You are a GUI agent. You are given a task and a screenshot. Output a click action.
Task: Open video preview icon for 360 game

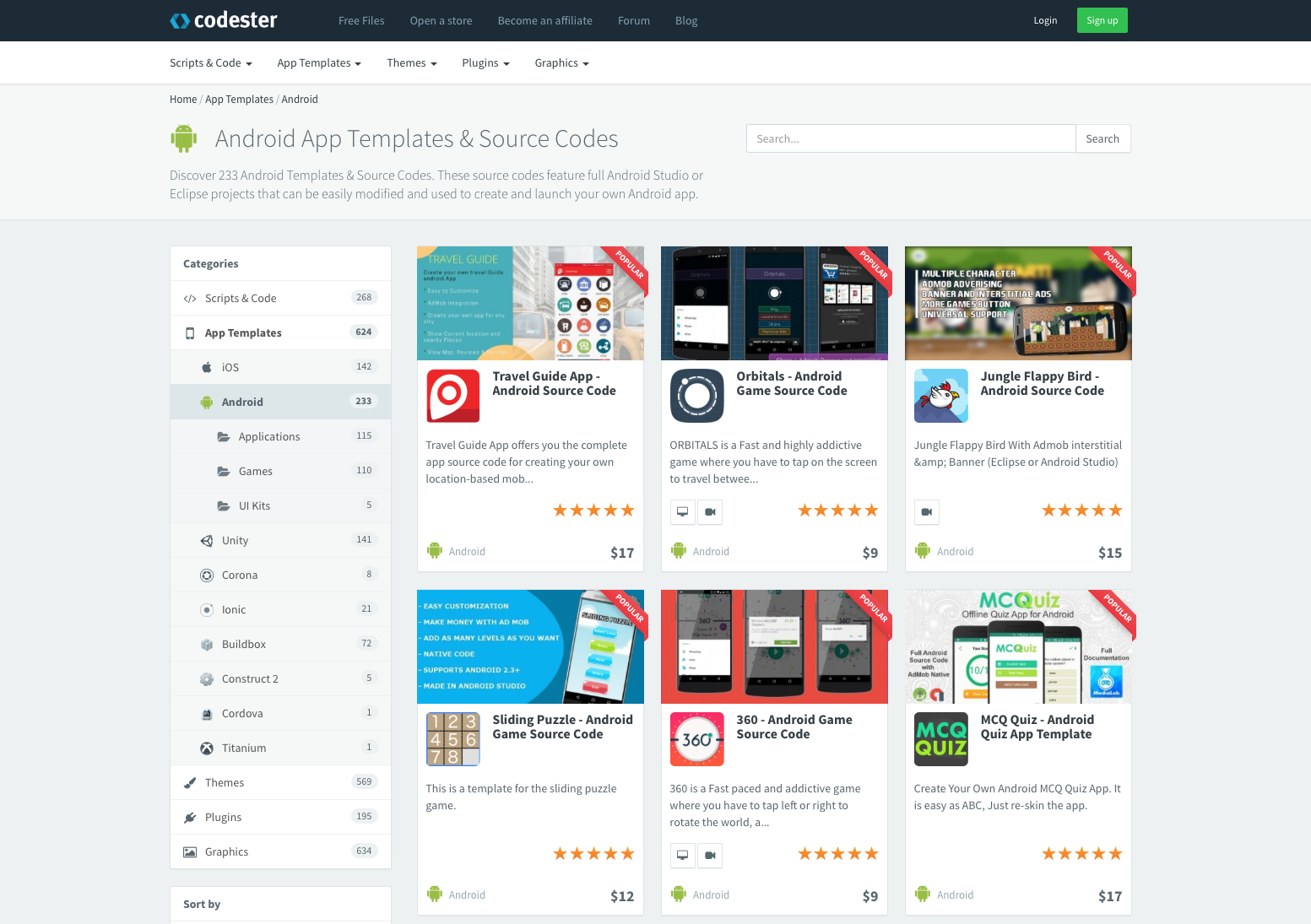pyautogui.click(x=710, y=856)
